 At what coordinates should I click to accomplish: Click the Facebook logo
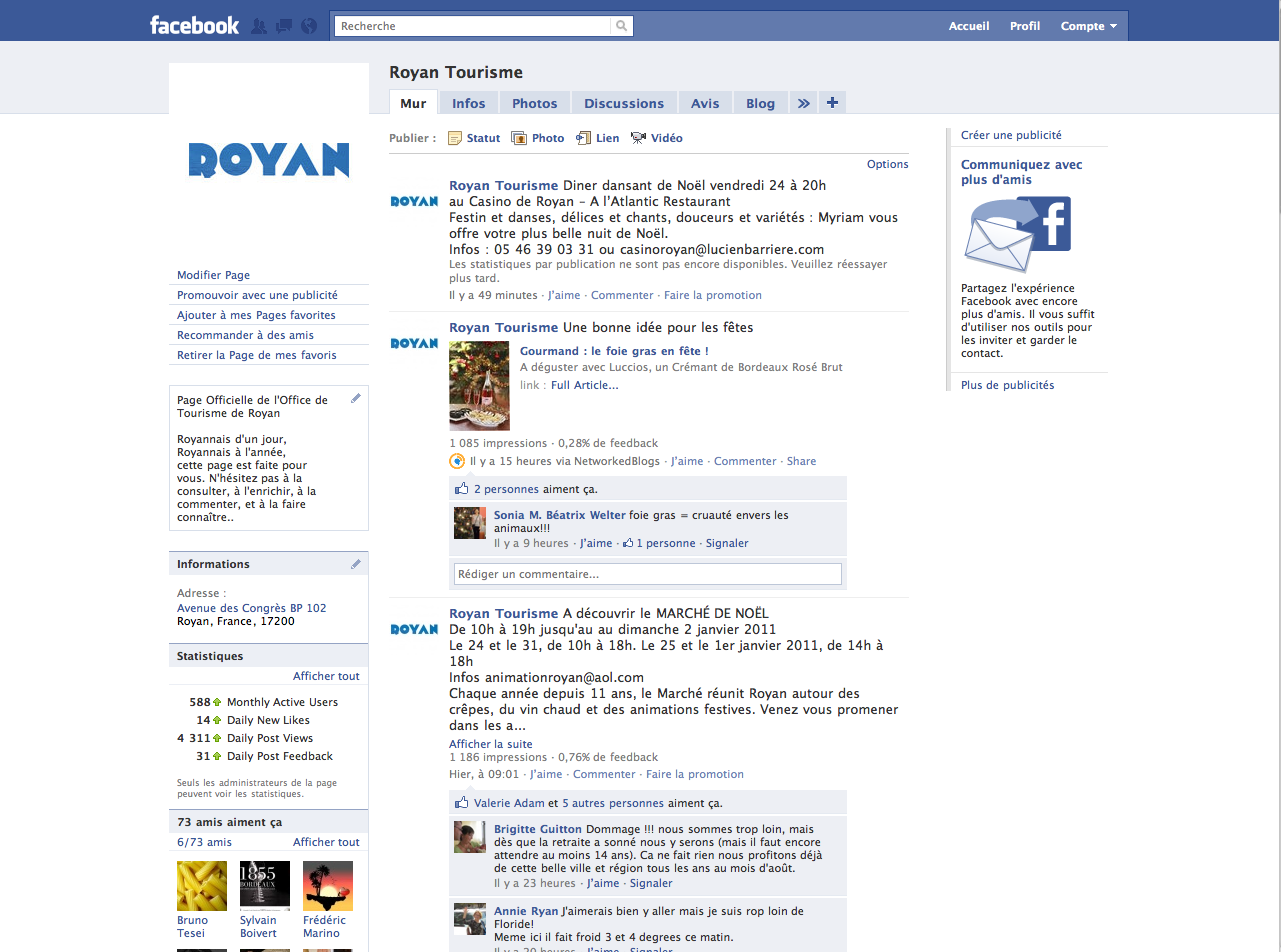pos(194,25)
